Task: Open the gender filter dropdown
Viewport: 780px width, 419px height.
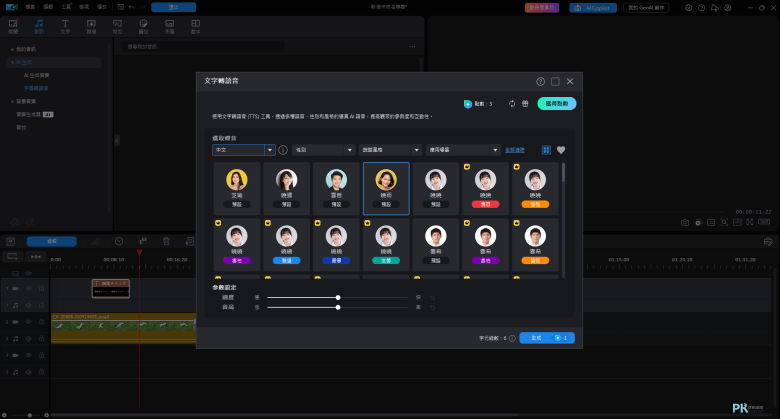Action: (323, 150)
